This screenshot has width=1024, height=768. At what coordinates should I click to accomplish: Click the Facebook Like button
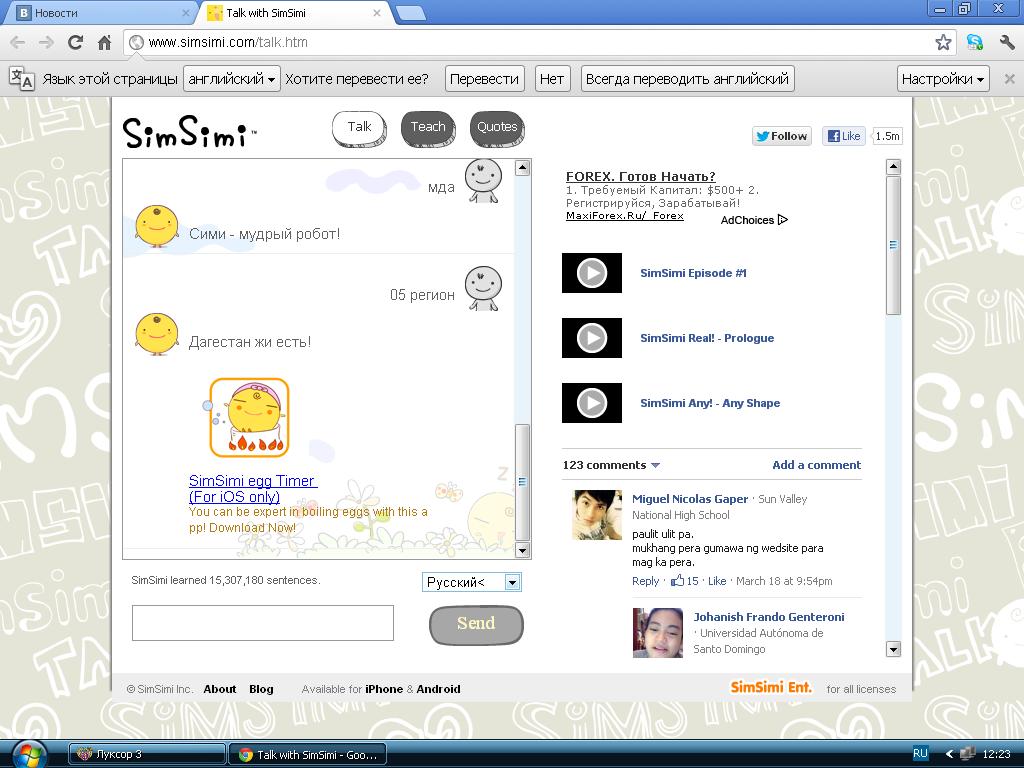click(x=844, y=136)
